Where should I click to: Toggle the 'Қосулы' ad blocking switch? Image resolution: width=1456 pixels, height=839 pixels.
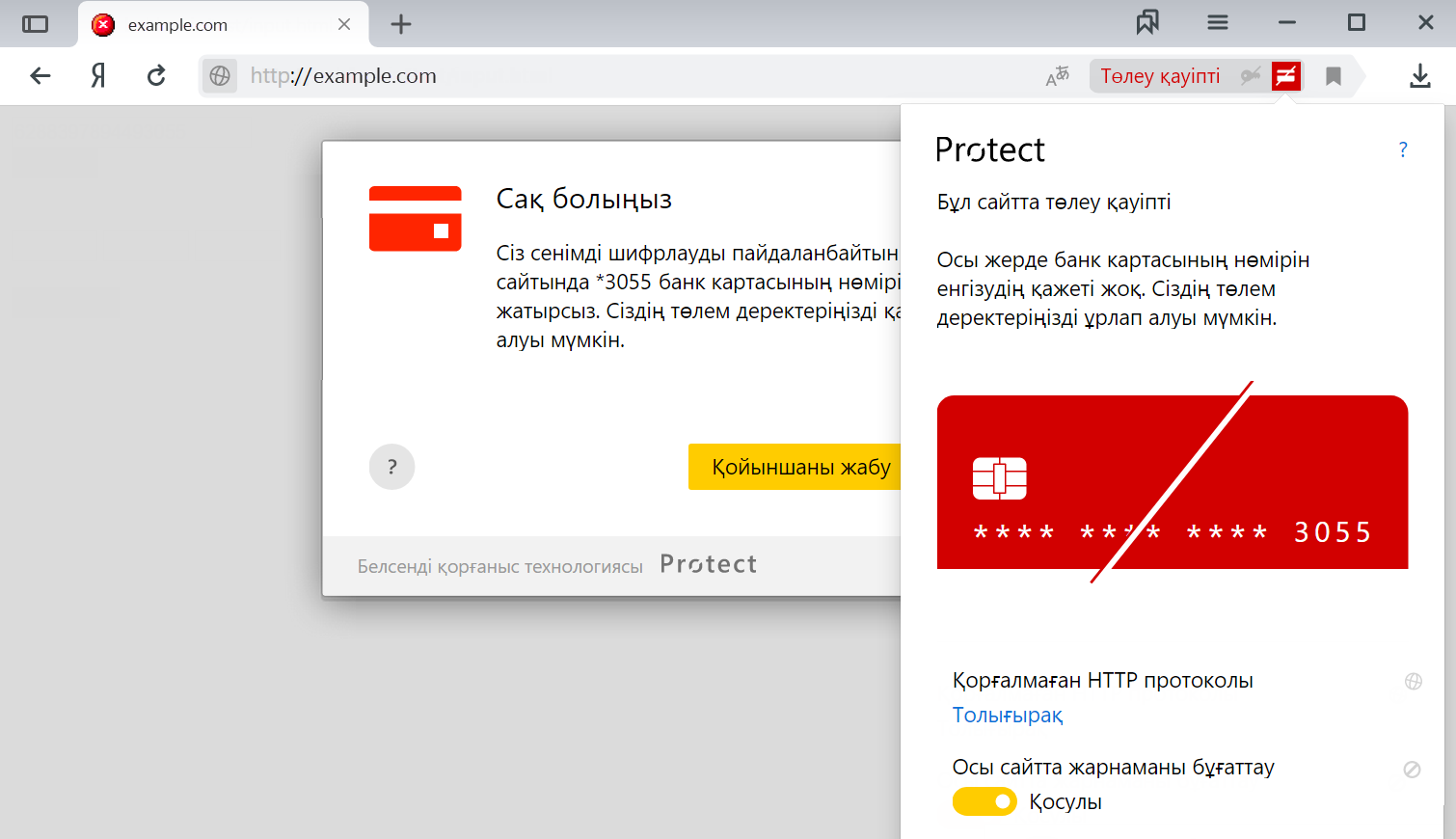pyautogui.click(x=984, y=801)
